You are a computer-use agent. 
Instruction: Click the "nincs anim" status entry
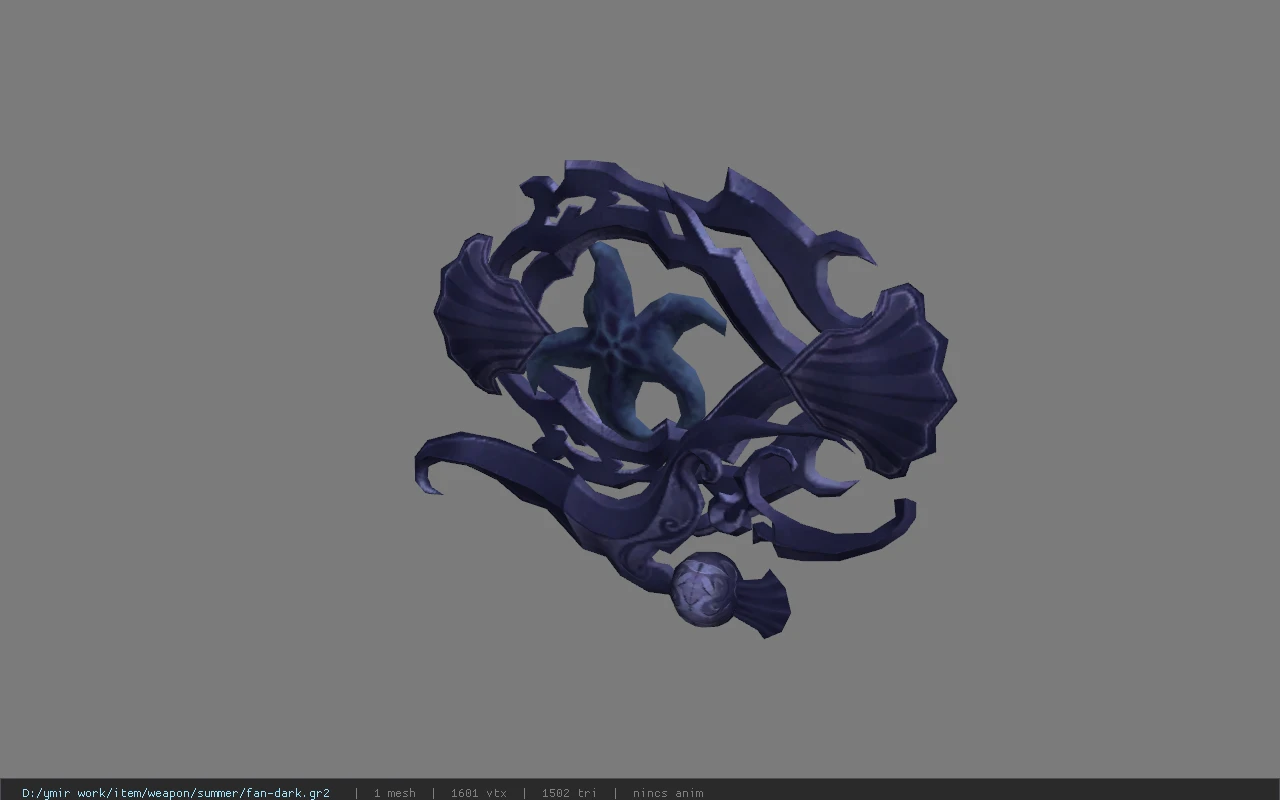click(668, 793)
